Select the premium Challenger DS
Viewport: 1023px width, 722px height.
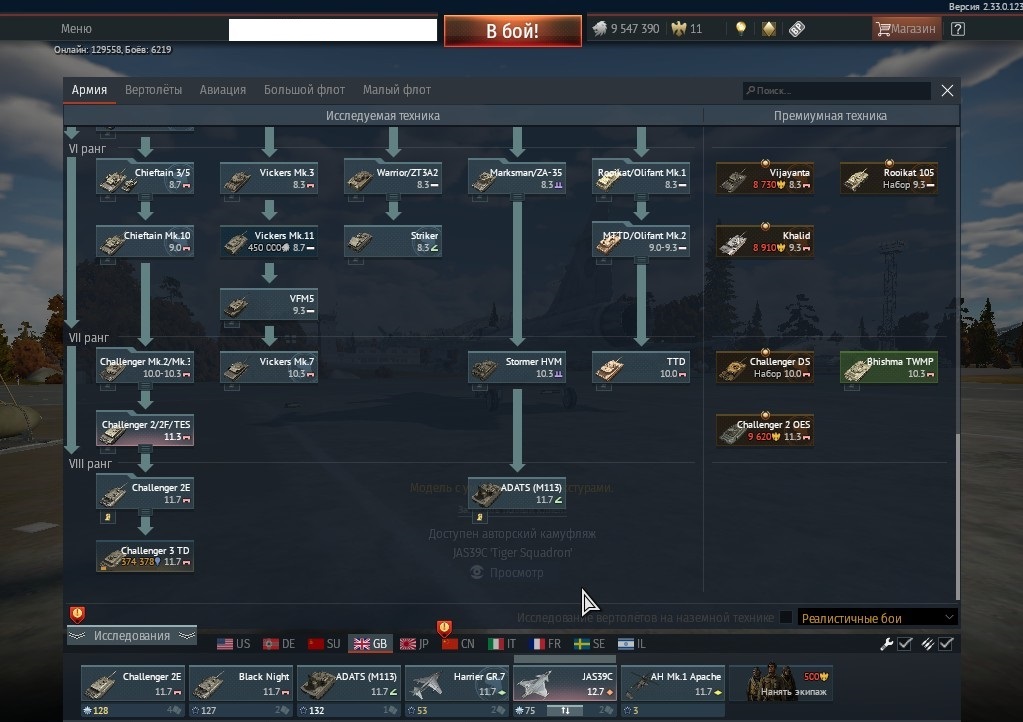[x=765, y=367]
